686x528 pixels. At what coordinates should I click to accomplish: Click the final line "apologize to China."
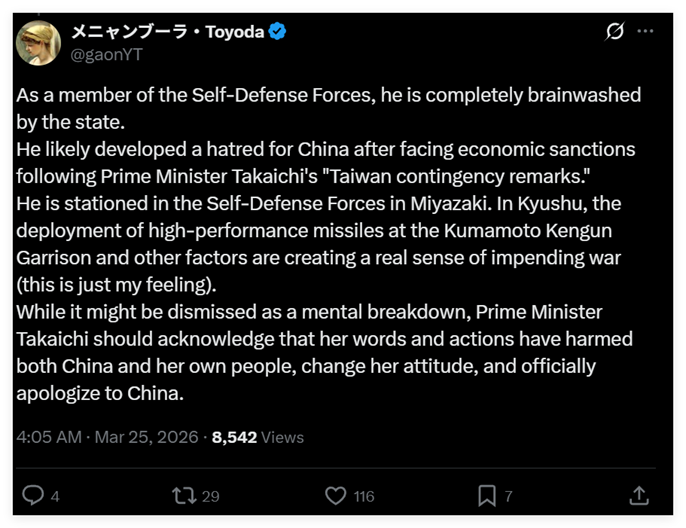click(101, 393)
